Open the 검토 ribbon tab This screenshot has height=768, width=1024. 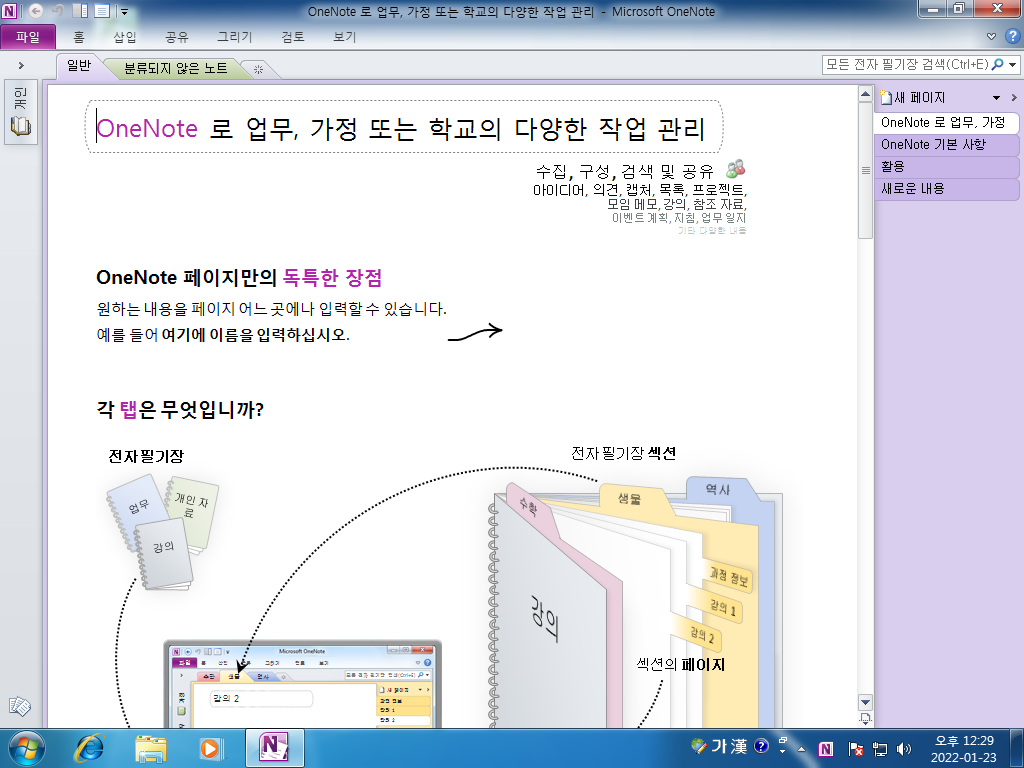(293, 37)
